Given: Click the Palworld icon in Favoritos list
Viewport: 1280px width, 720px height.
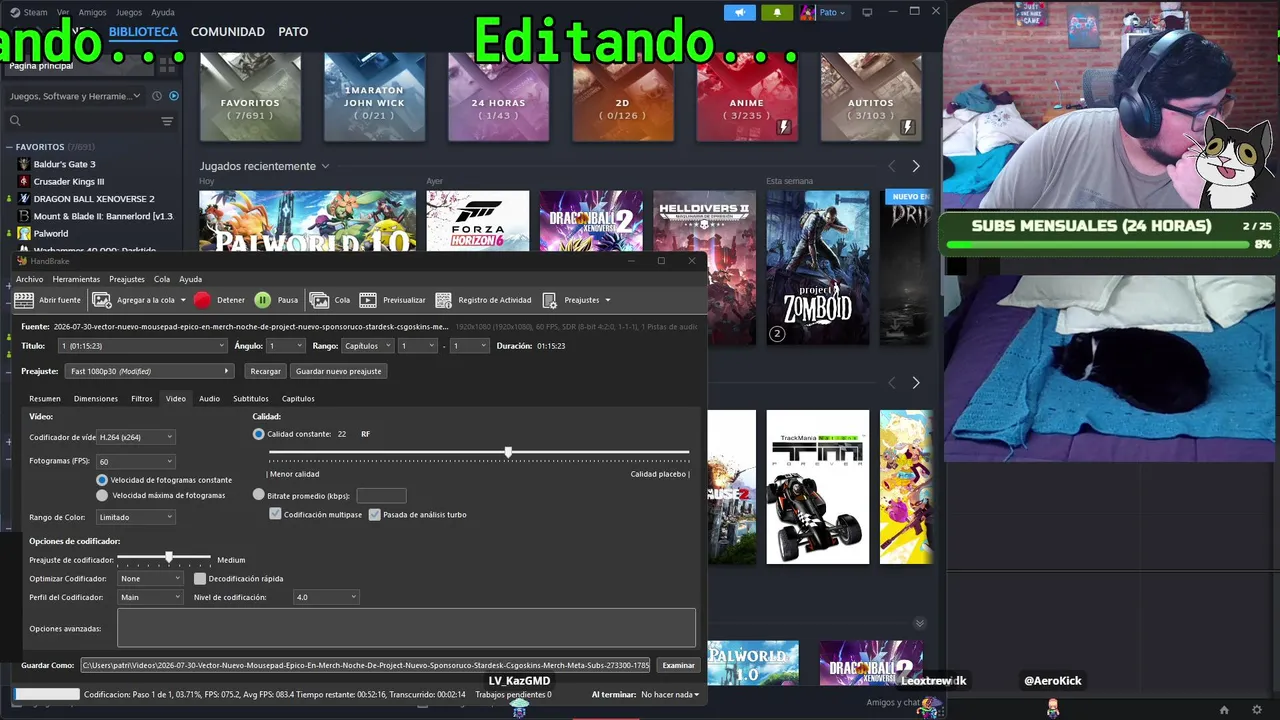Looking at the screenshot, I should (x=24, y=233).
